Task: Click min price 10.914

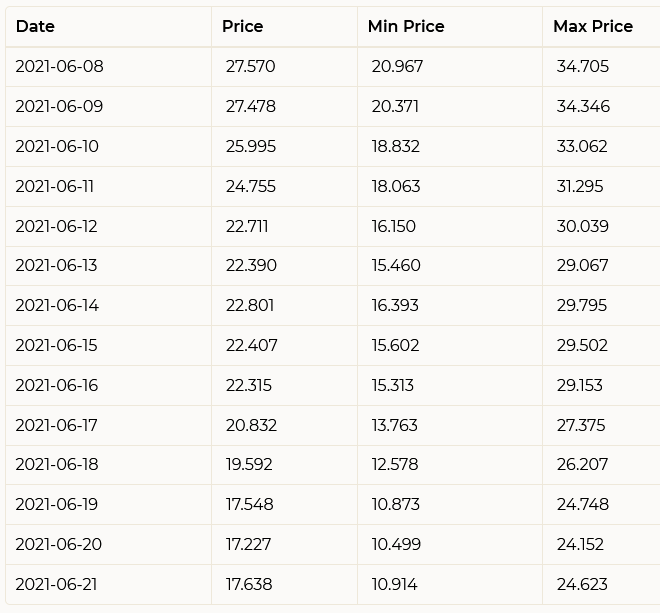Action: pyautogui.click(x=394, y=585)
